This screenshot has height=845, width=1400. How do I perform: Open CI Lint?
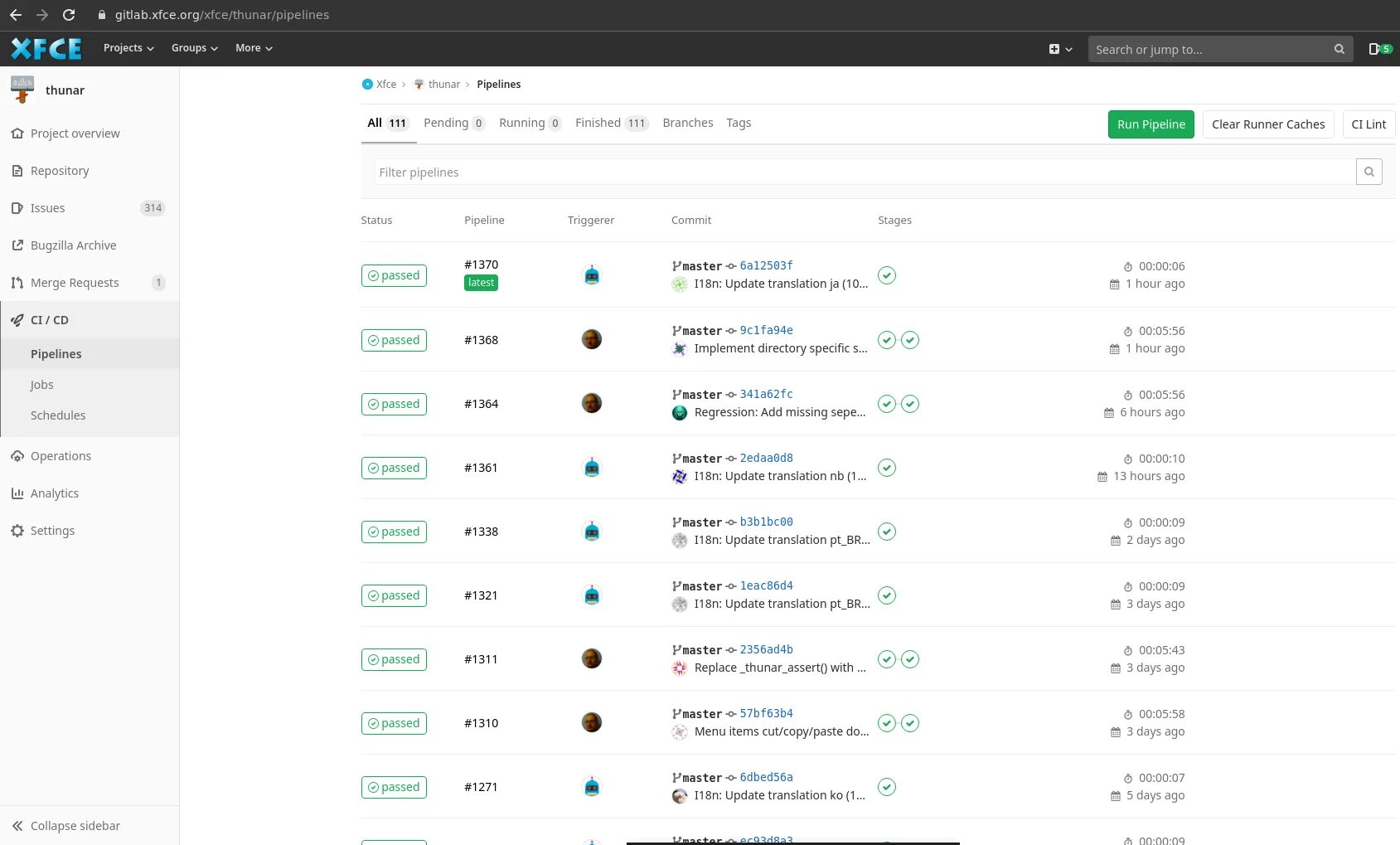coord(1369,124)
